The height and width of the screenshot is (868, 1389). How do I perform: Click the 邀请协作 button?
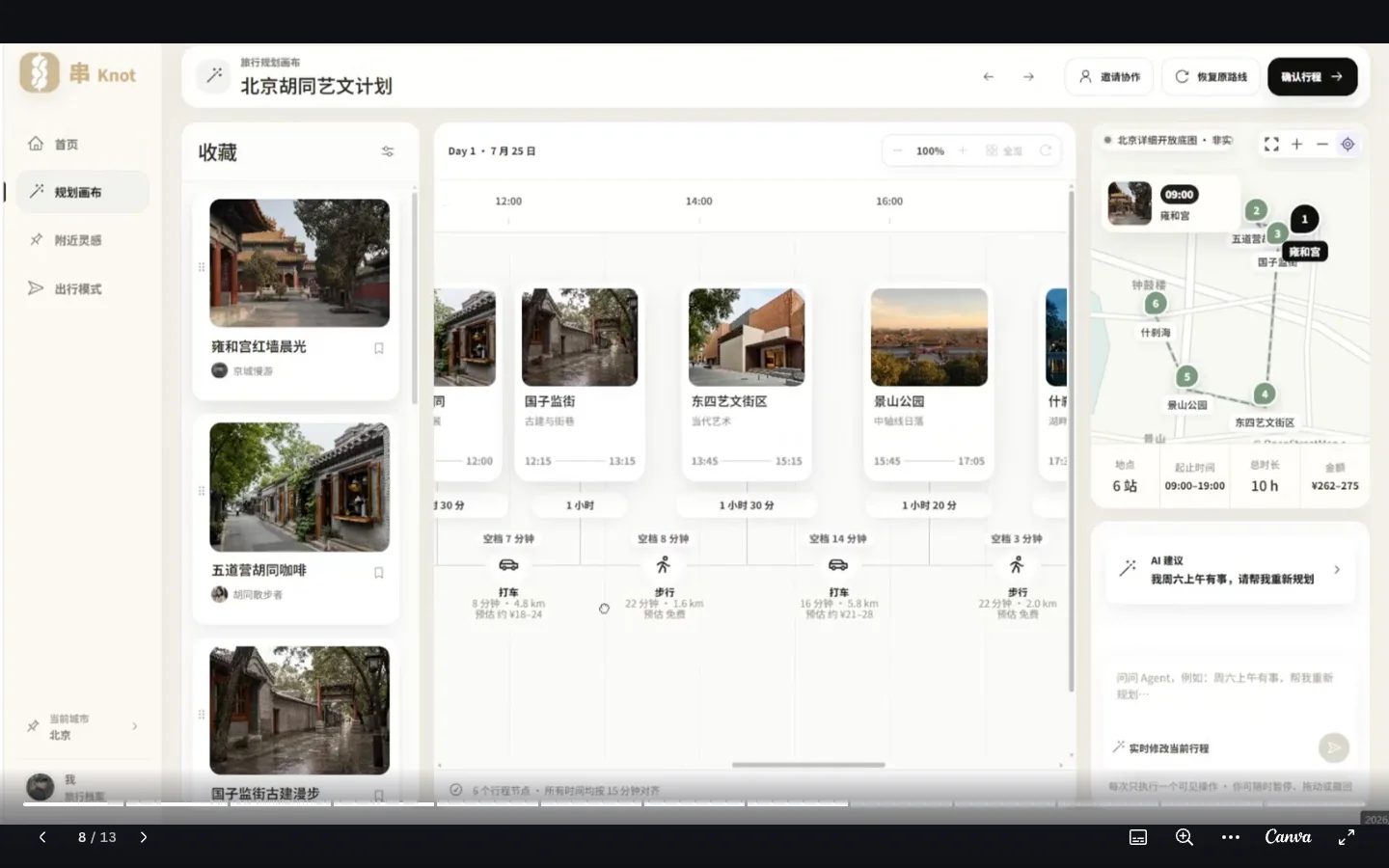coord(1109,76)
